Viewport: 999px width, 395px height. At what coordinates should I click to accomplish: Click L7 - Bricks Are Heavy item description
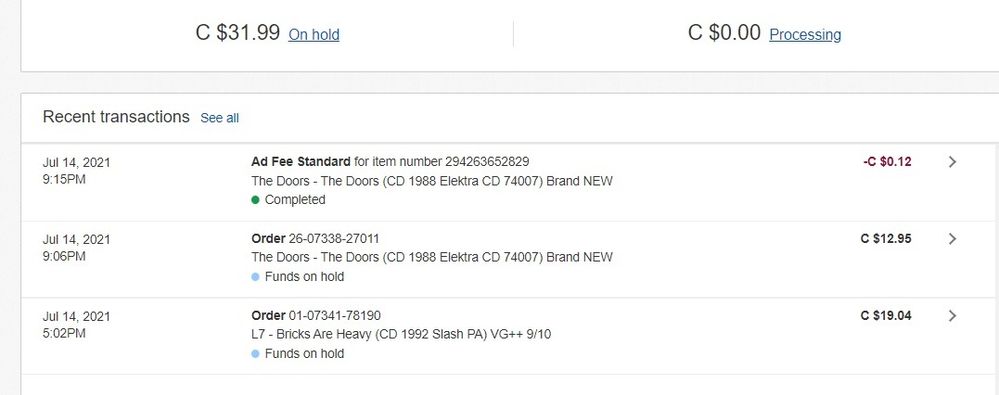(x=401, y=334)
